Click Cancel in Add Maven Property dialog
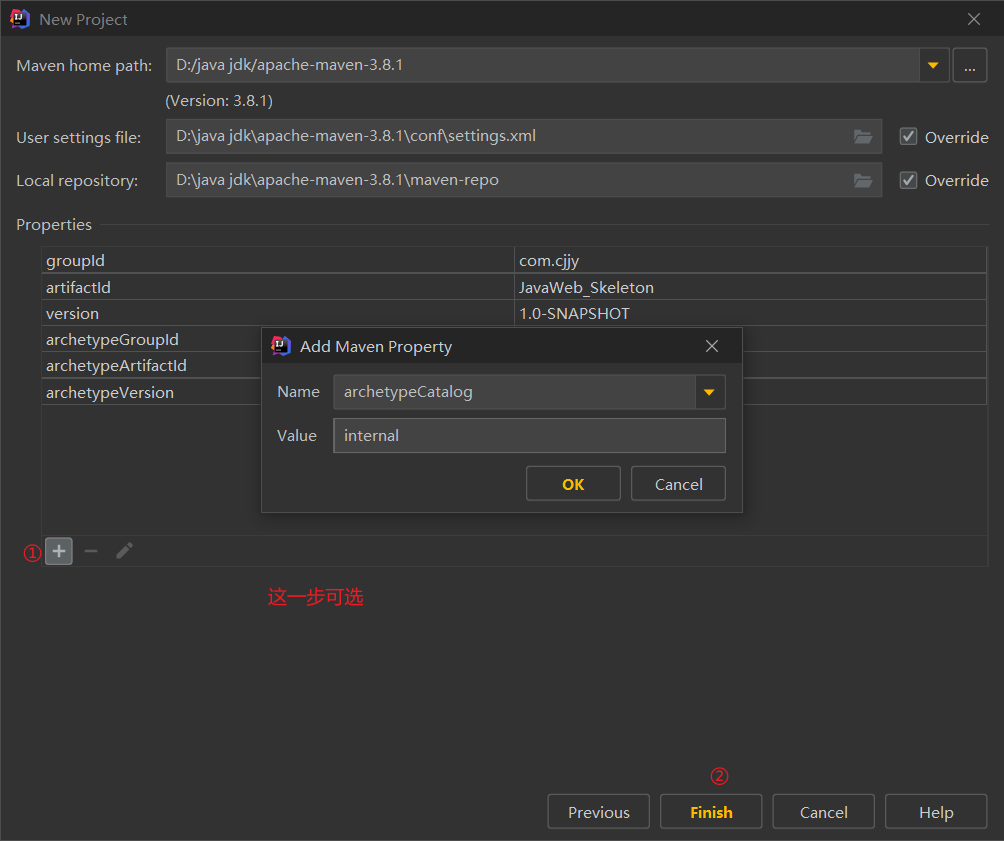This screenshot has height=841, width=1004. pos(678,484)
